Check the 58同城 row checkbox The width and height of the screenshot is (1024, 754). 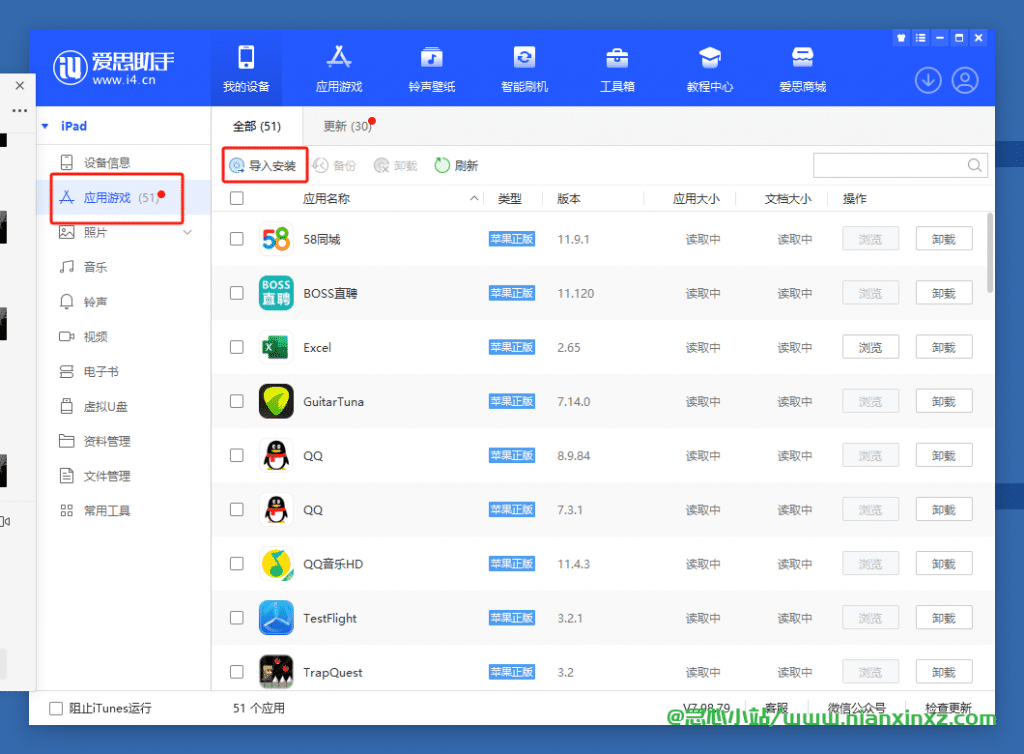tap(236, 239)
